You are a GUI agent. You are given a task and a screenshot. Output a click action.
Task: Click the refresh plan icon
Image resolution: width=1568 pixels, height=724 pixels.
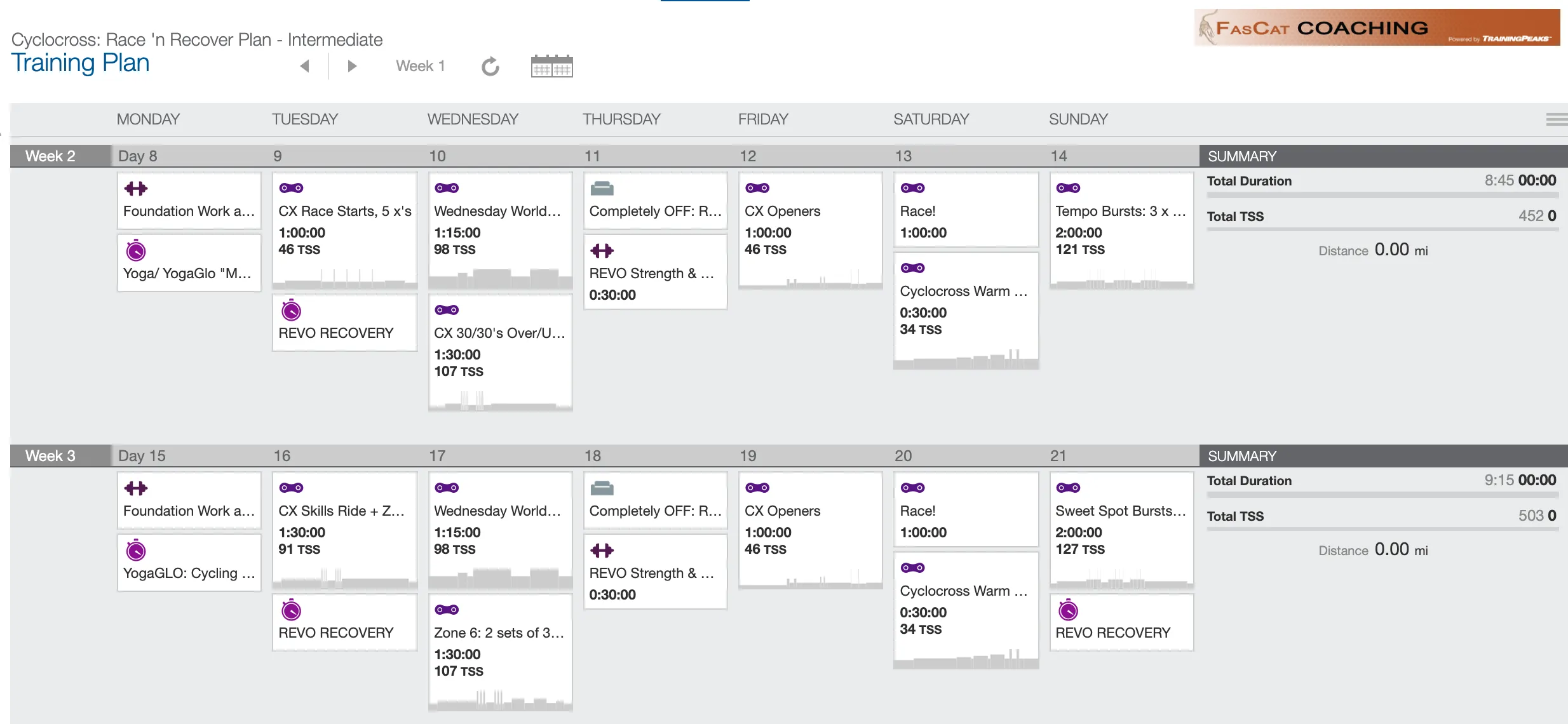tap(490, 66)
